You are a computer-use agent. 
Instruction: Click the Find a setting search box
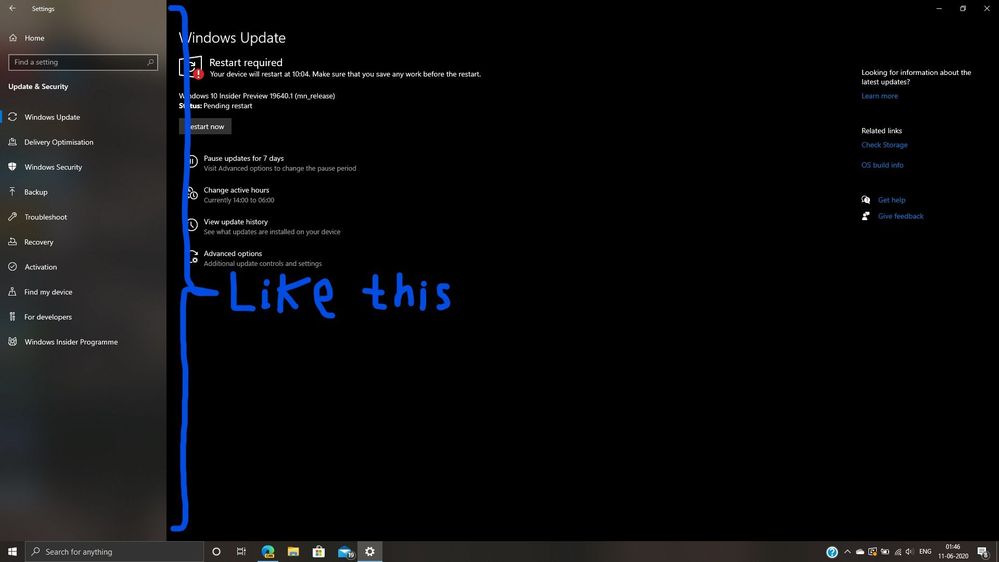(x=83, y=62)
